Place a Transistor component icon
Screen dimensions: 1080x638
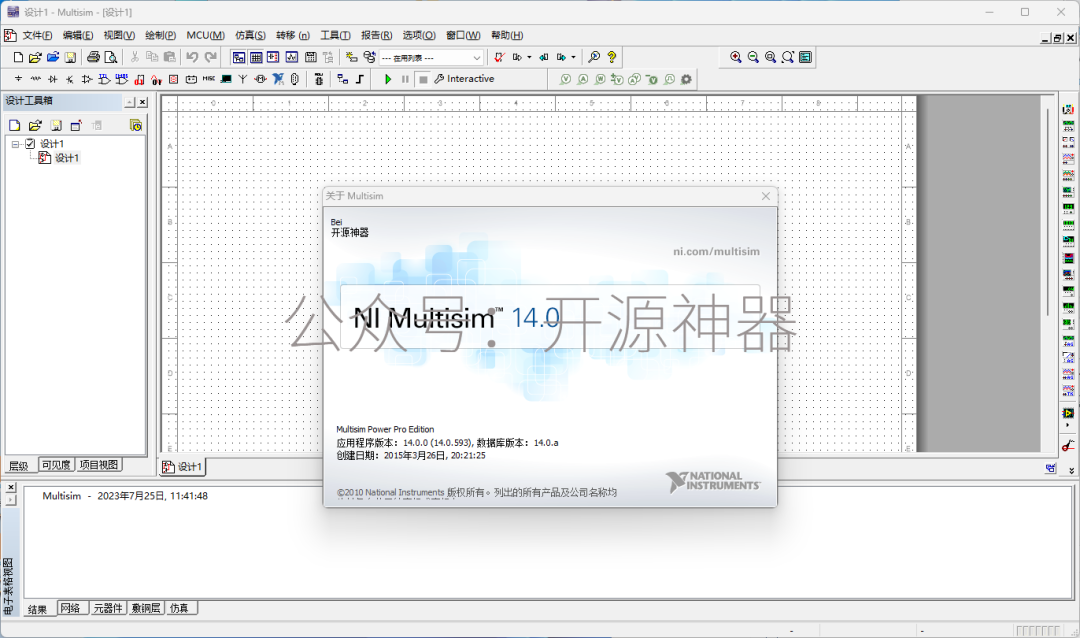click(x=70, y=79)
